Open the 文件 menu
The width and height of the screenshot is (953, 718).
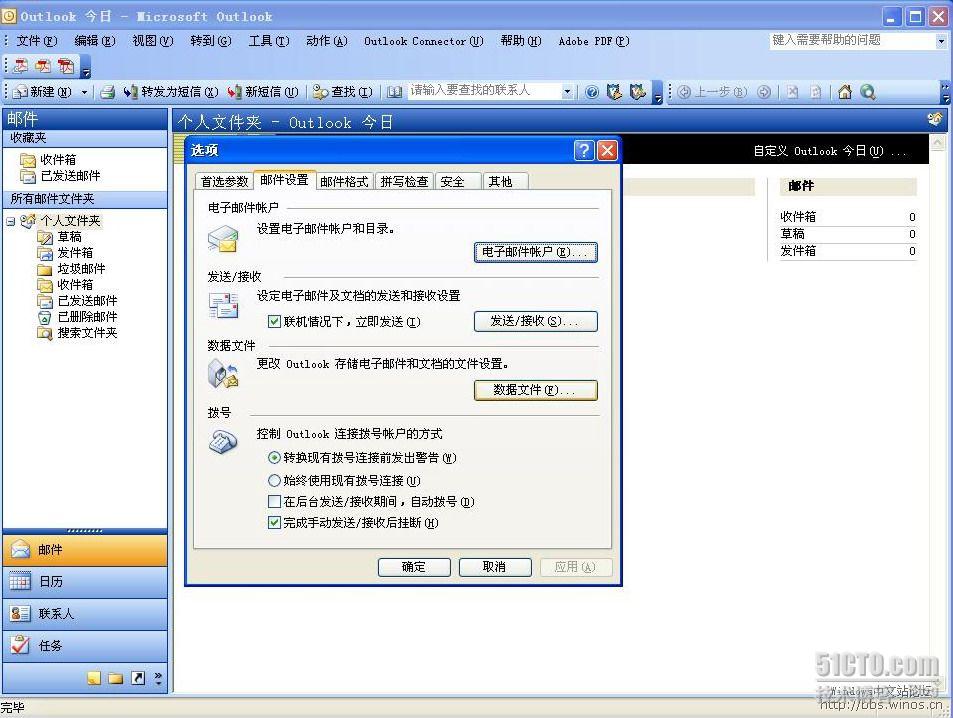click(x=36, y=41)
